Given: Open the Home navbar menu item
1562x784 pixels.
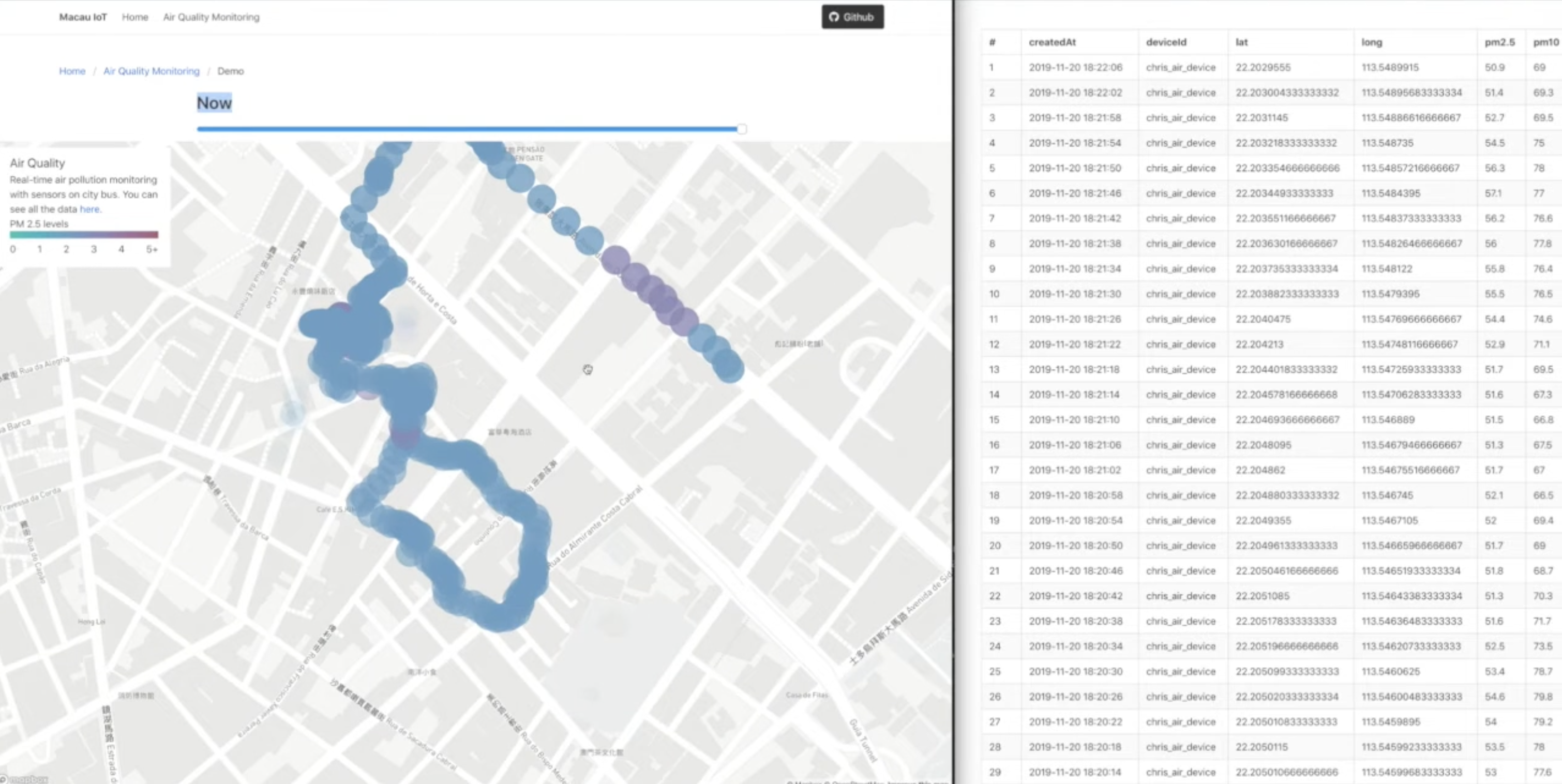Looking at the screenshot, I should click(x=134, y=17).
